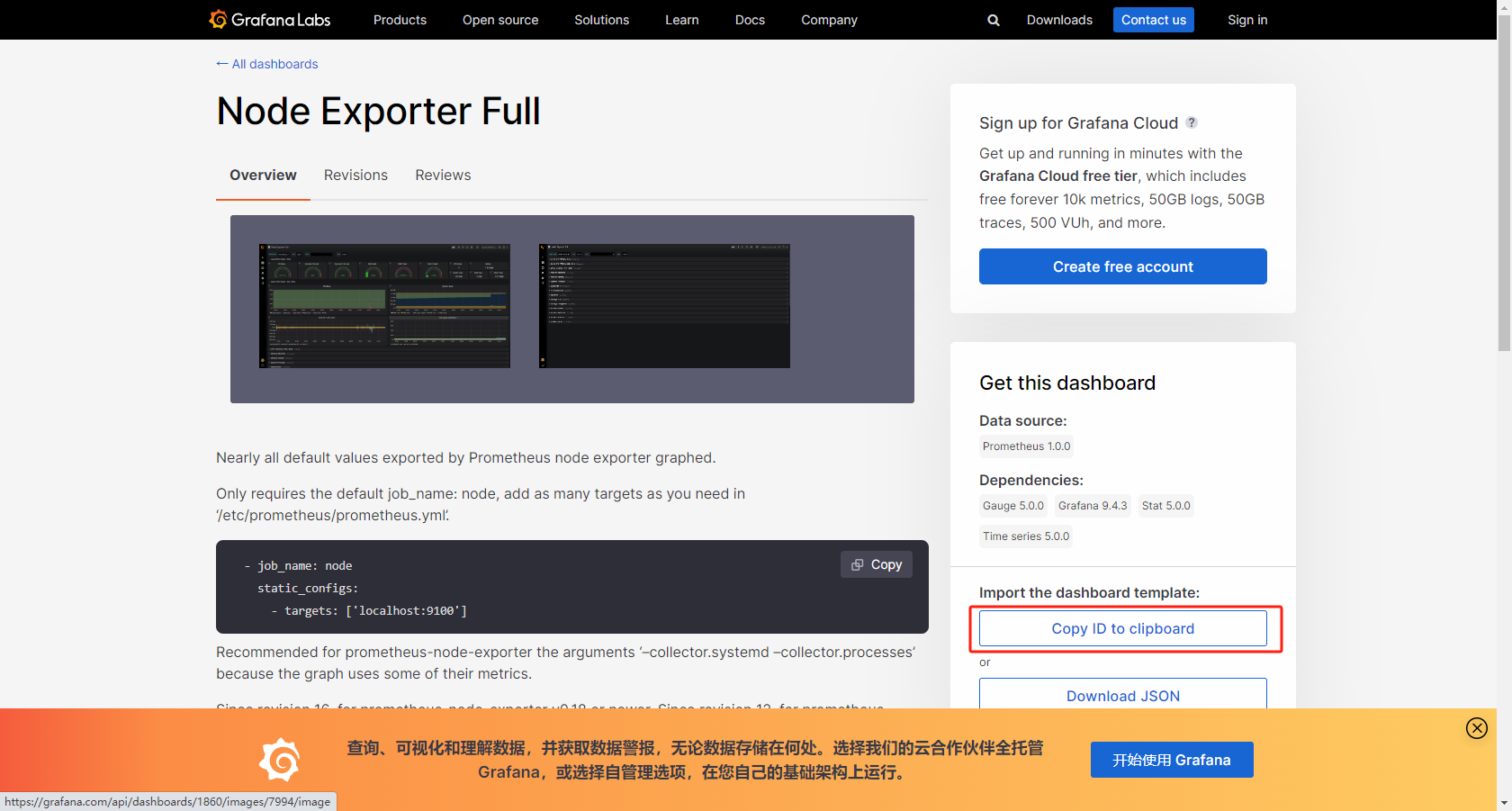Open the search magnifier icon
The image size is (1512, 811).
point(994,20)
